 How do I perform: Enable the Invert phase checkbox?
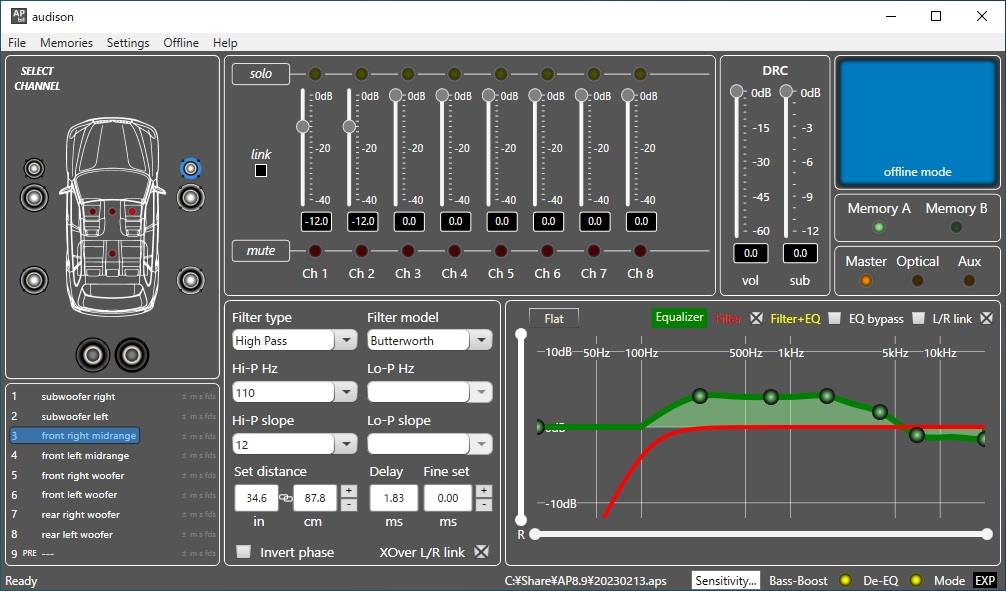(x=243, y=552)
